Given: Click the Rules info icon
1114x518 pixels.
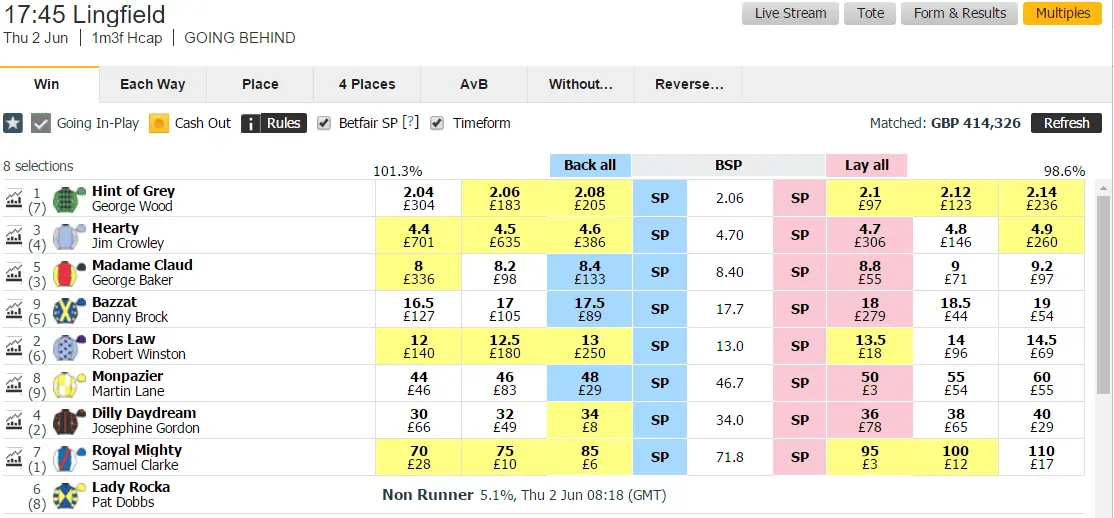Looking at the screenshot, I should tap(251, 123).
